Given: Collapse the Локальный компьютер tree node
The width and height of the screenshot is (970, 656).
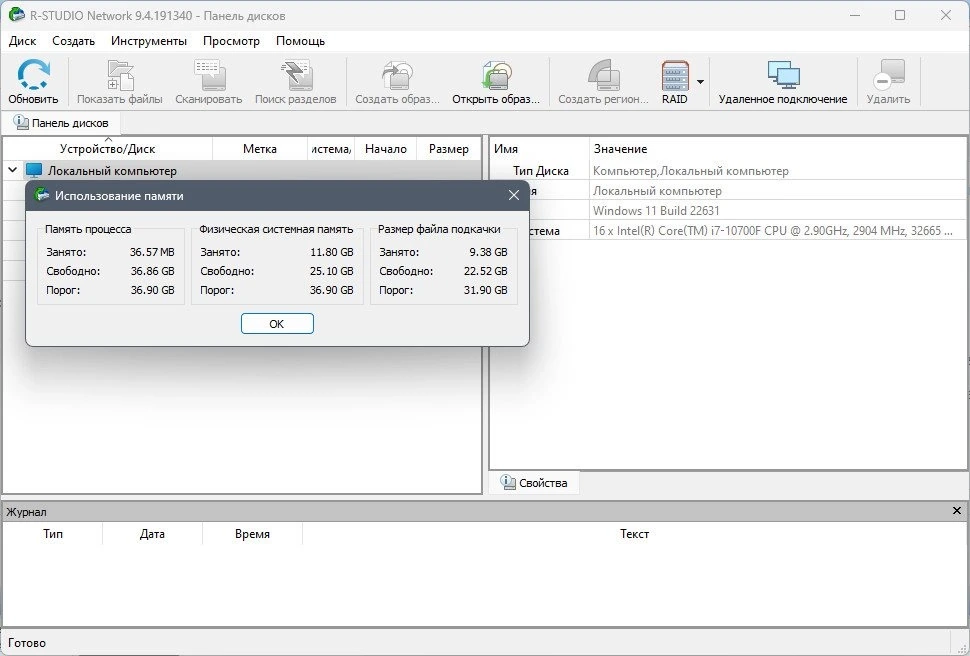Looking at the screenshot, I should tap(12, 170).
